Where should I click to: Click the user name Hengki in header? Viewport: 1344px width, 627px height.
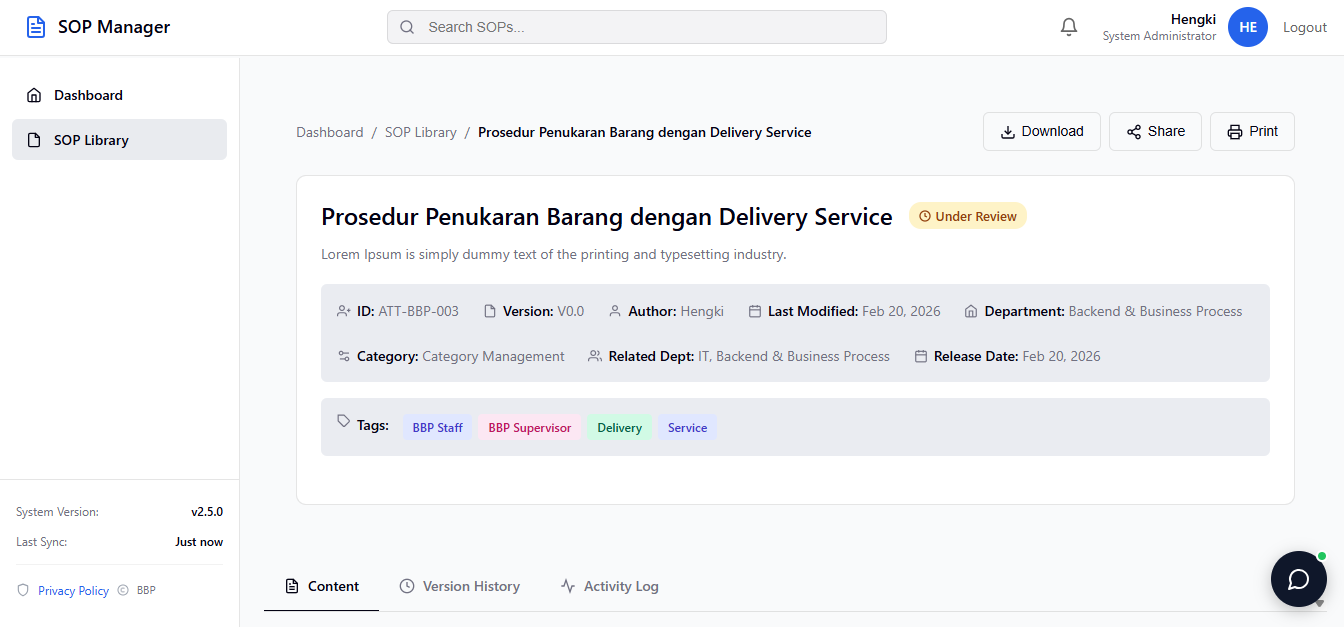click(x=1193, y=19)
